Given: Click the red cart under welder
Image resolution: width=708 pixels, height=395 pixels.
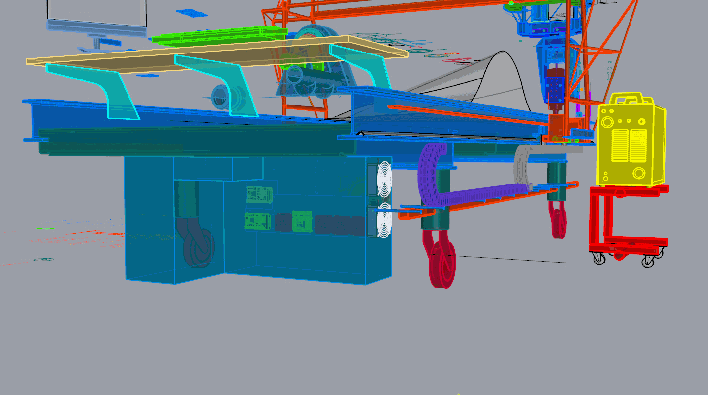Looking at the screenshot, I should (629, 223).
